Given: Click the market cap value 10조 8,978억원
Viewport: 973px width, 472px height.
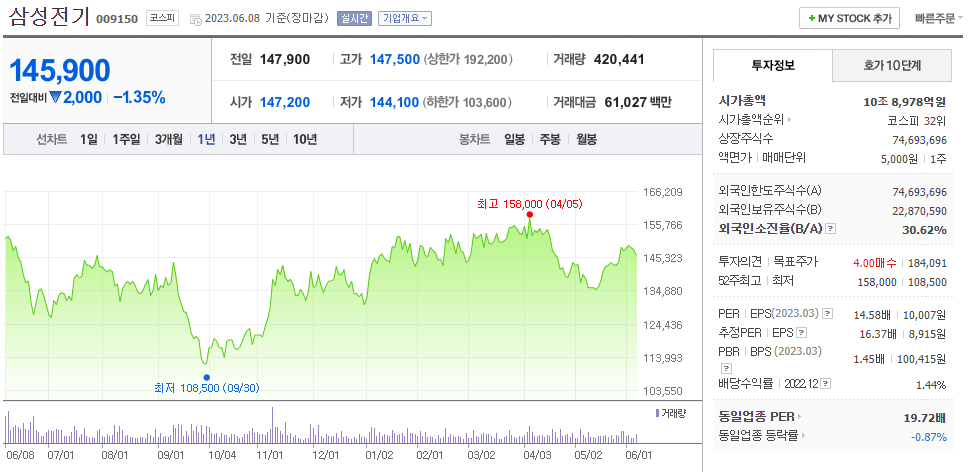Looking at the screenshot, I should pyautogui.click(x=905, y=101).
